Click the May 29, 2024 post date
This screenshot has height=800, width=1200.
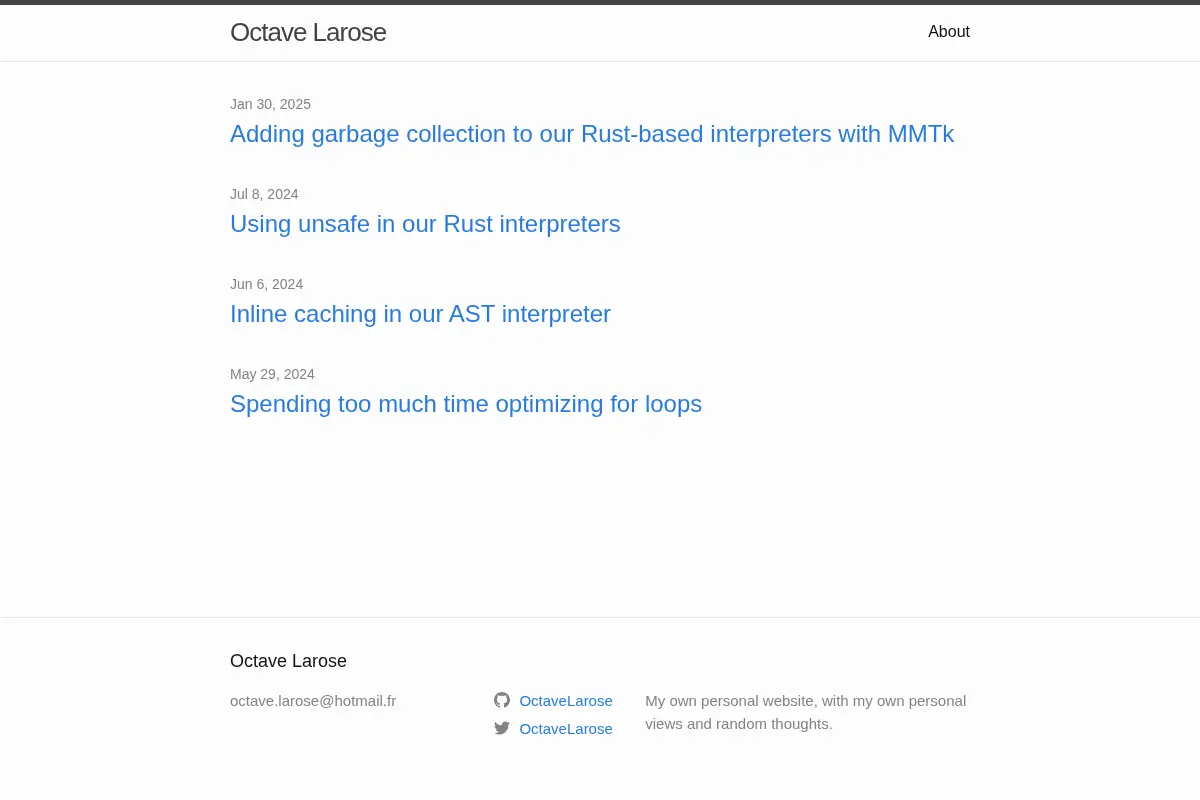point(272,374)
